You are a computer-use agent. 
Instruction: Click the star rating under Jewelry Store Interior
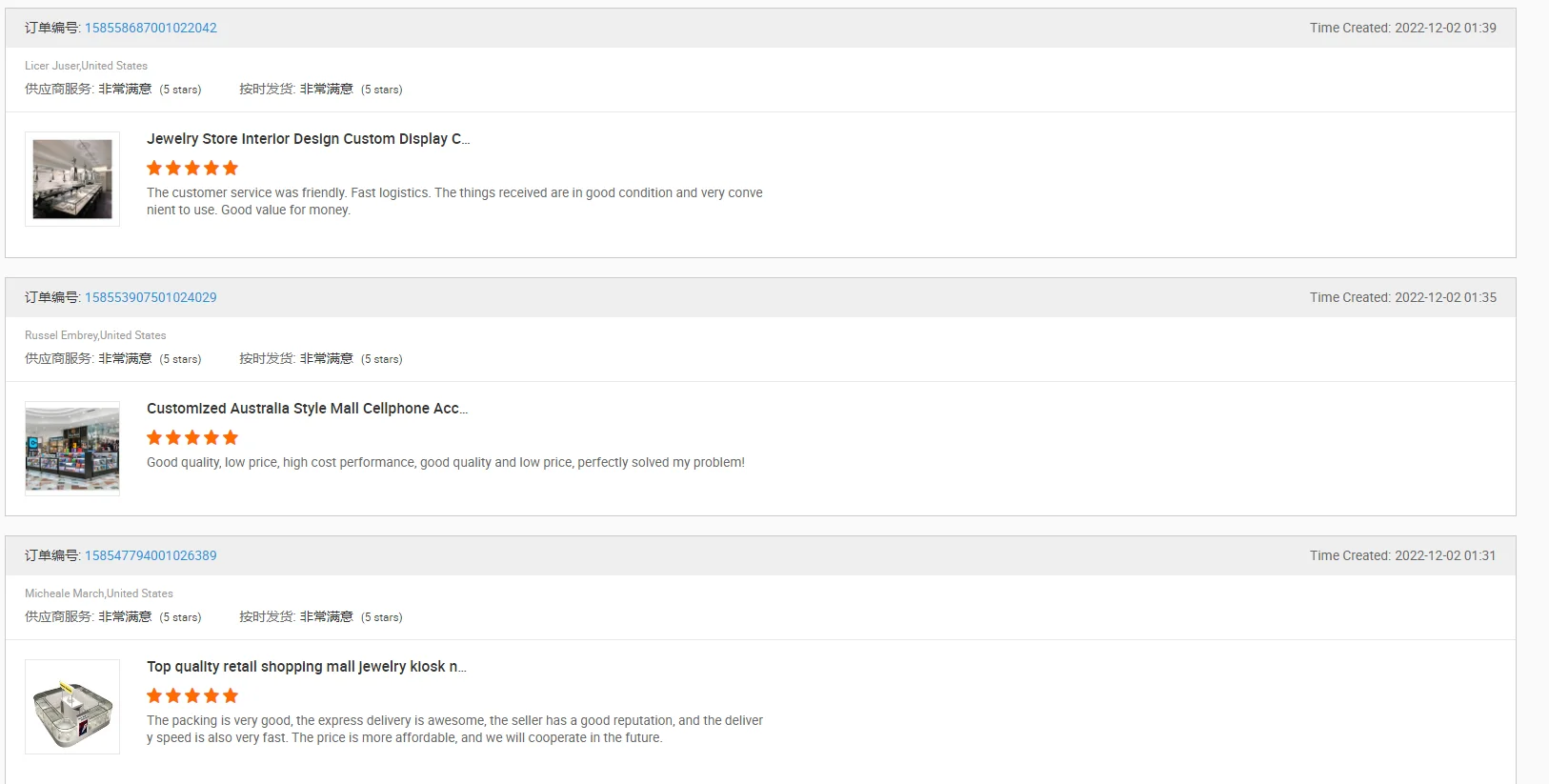point(192,169)
